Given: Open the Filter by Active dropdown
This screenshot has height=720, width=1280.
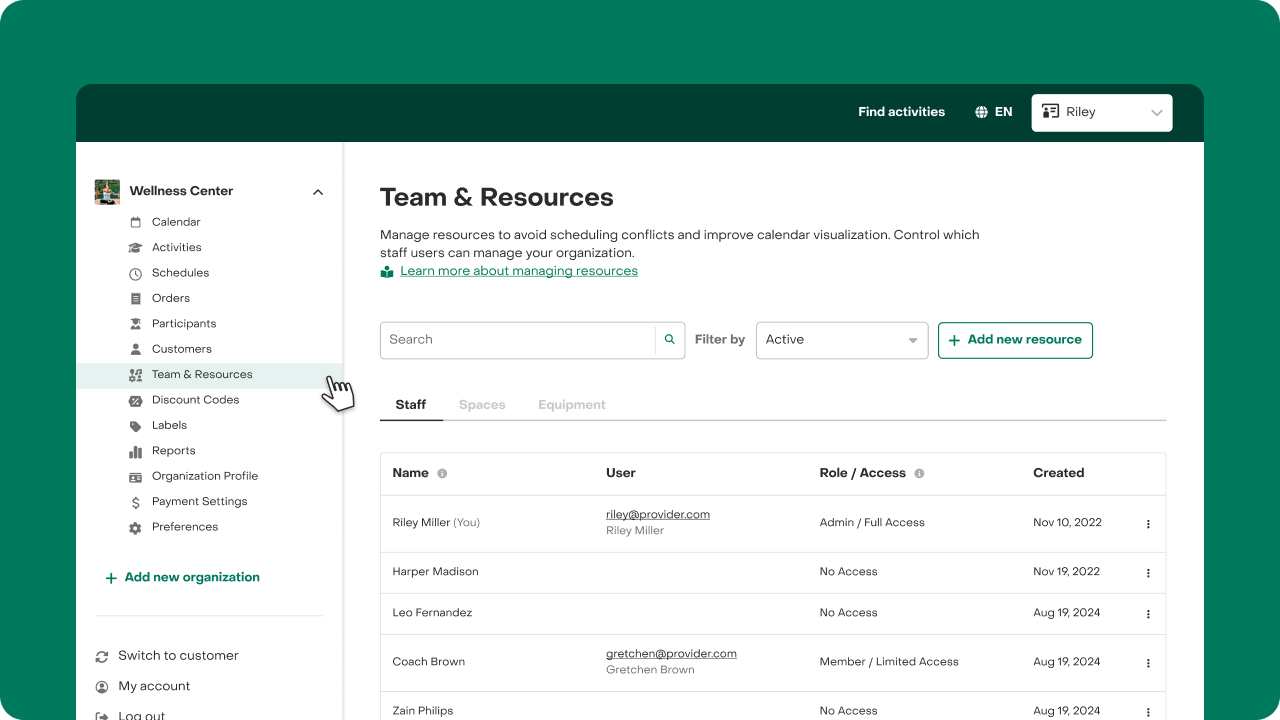Looking at the screenshot, I should click(x=842, y=340).
